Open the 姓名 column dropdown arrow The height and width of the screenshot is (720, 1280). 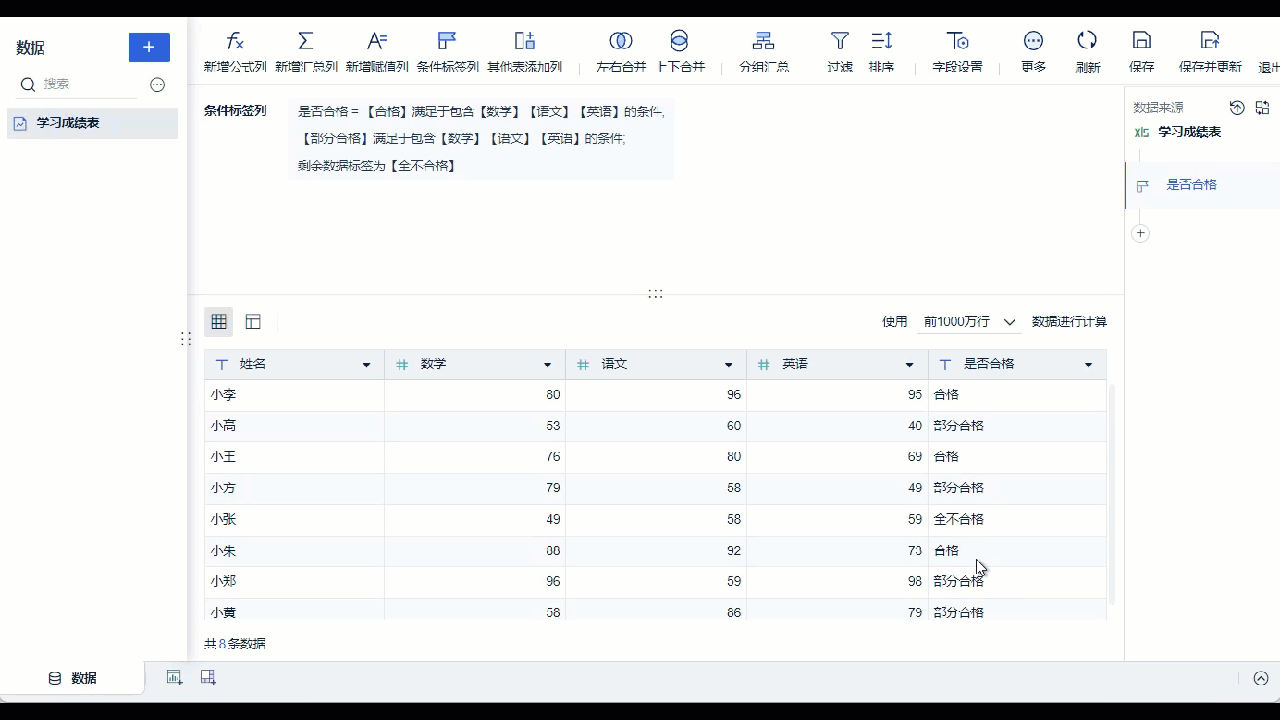tap(366, 365)
